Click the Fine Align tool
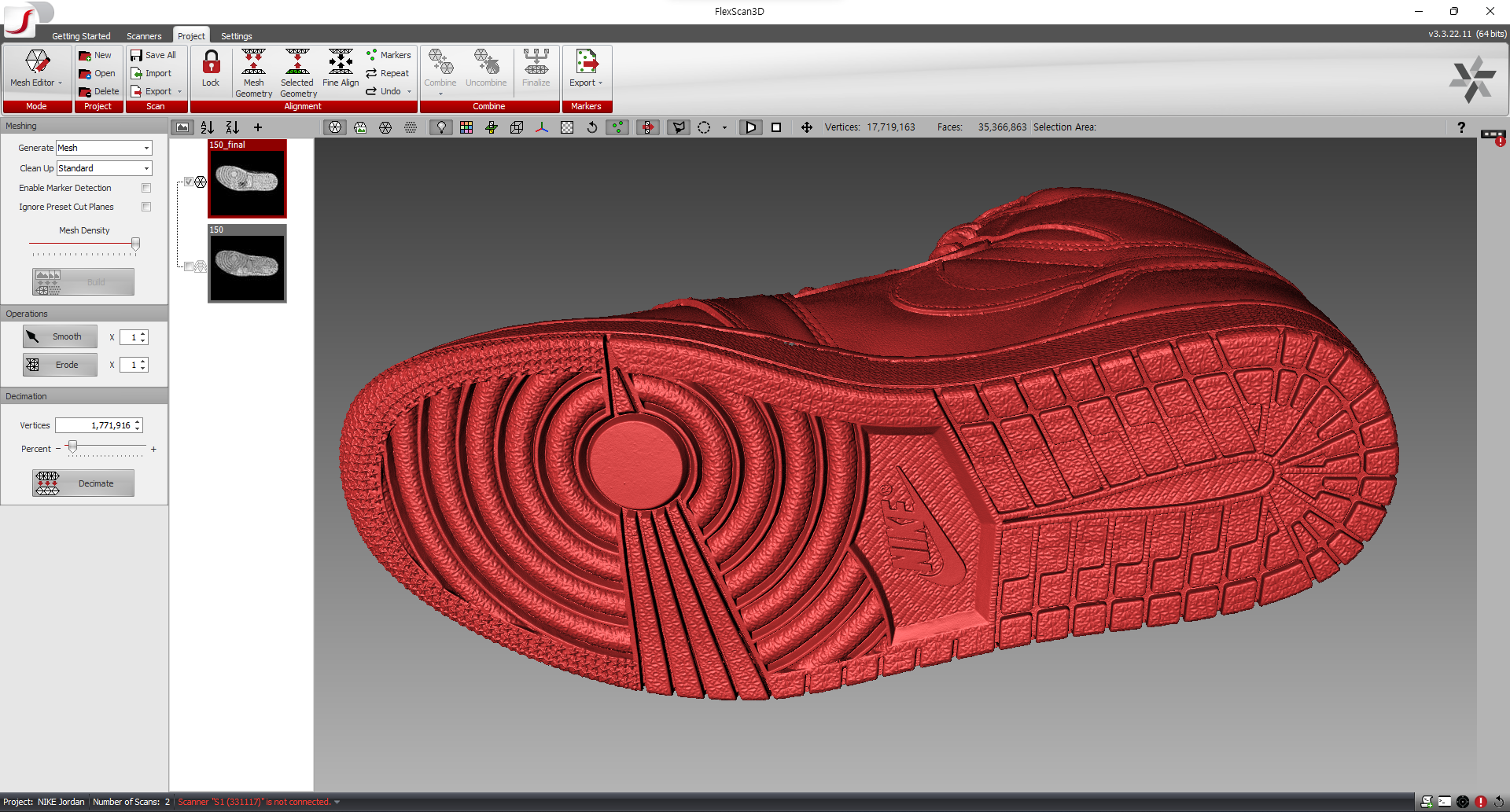This screenshot has width=1510, height=812. [x=341, y=68]
